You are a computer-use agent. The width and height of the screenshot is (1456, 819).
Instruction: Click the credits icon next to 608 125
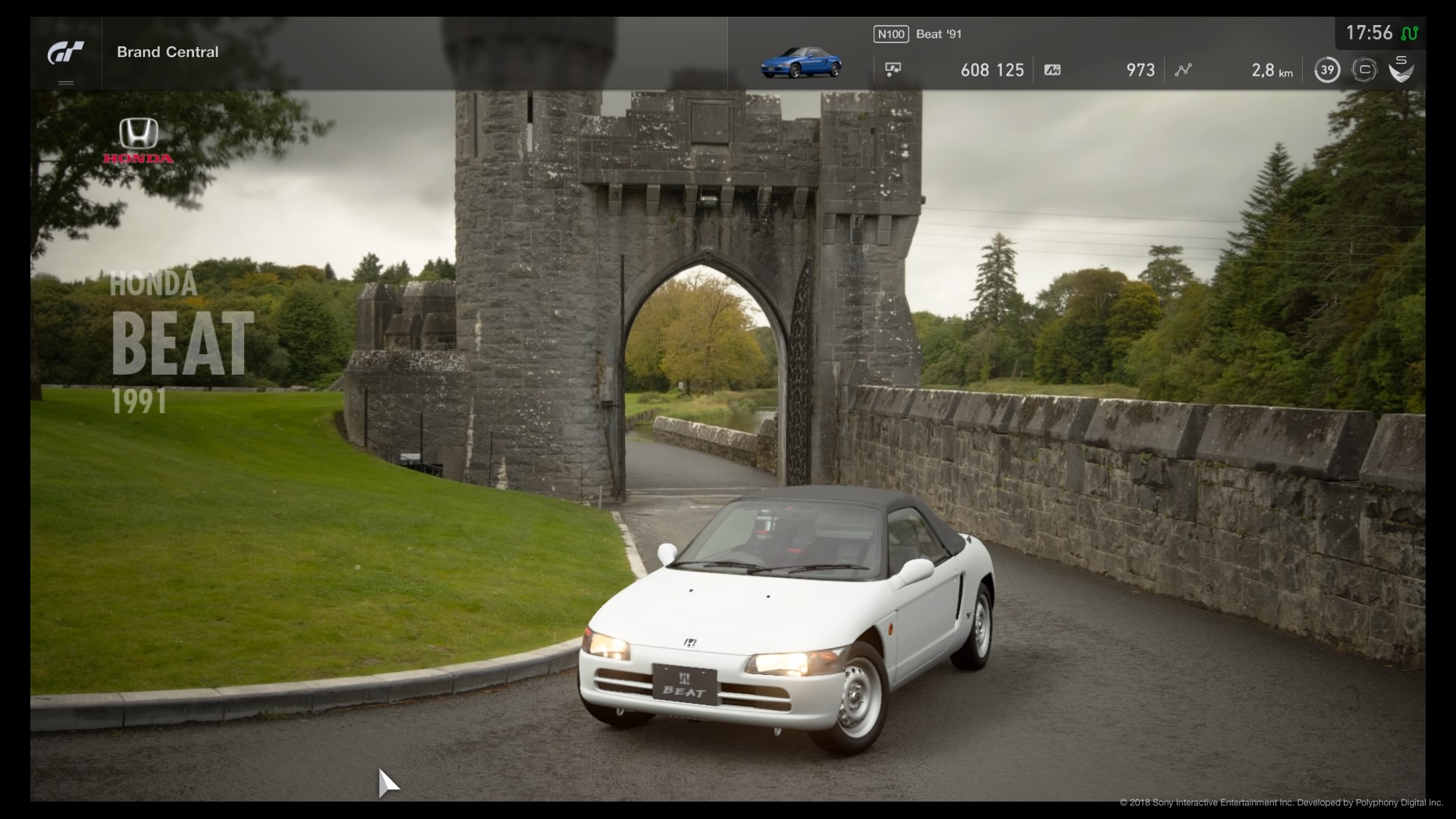pyautogui.click(x=893, y=70)
